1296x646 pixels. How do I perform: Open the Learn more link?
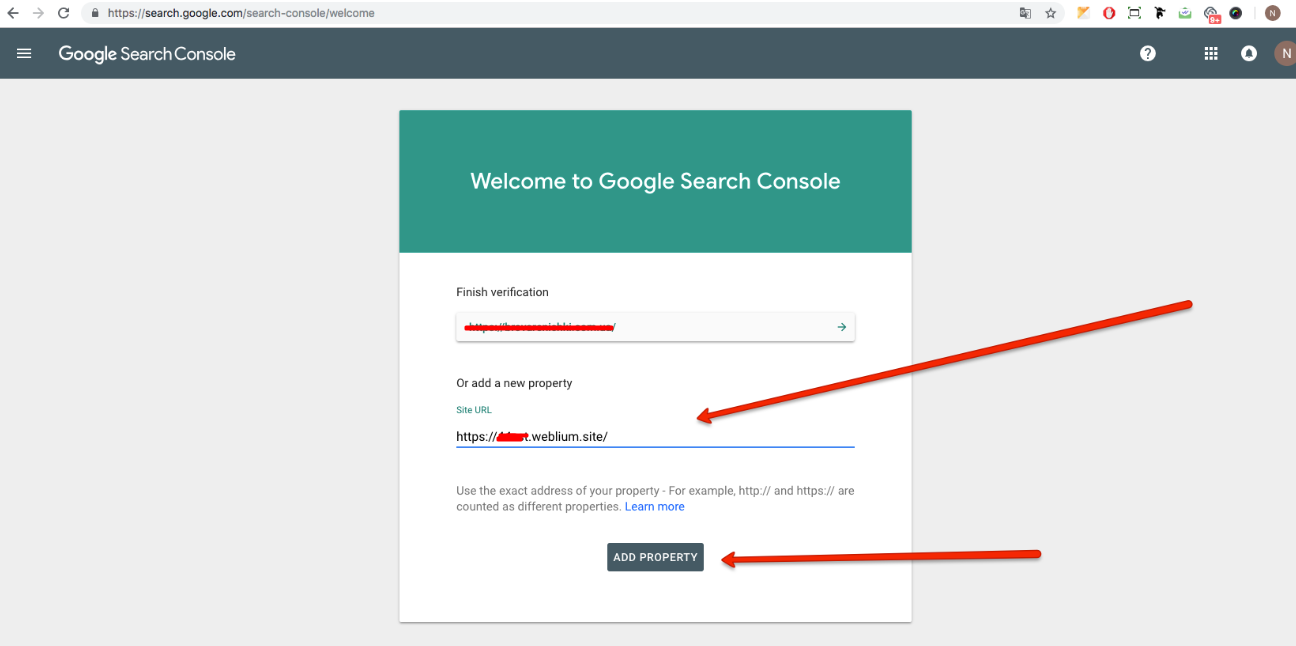click(655, 507)
